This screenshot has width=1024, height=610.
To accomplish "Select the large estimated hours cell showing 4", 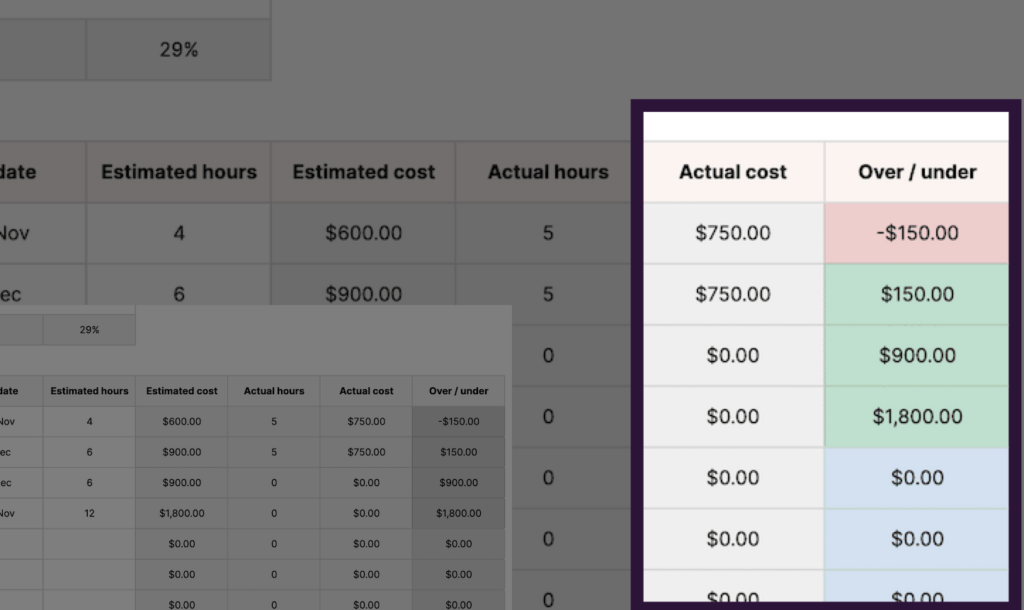I will pyautogui.click(x=178, y=233).
